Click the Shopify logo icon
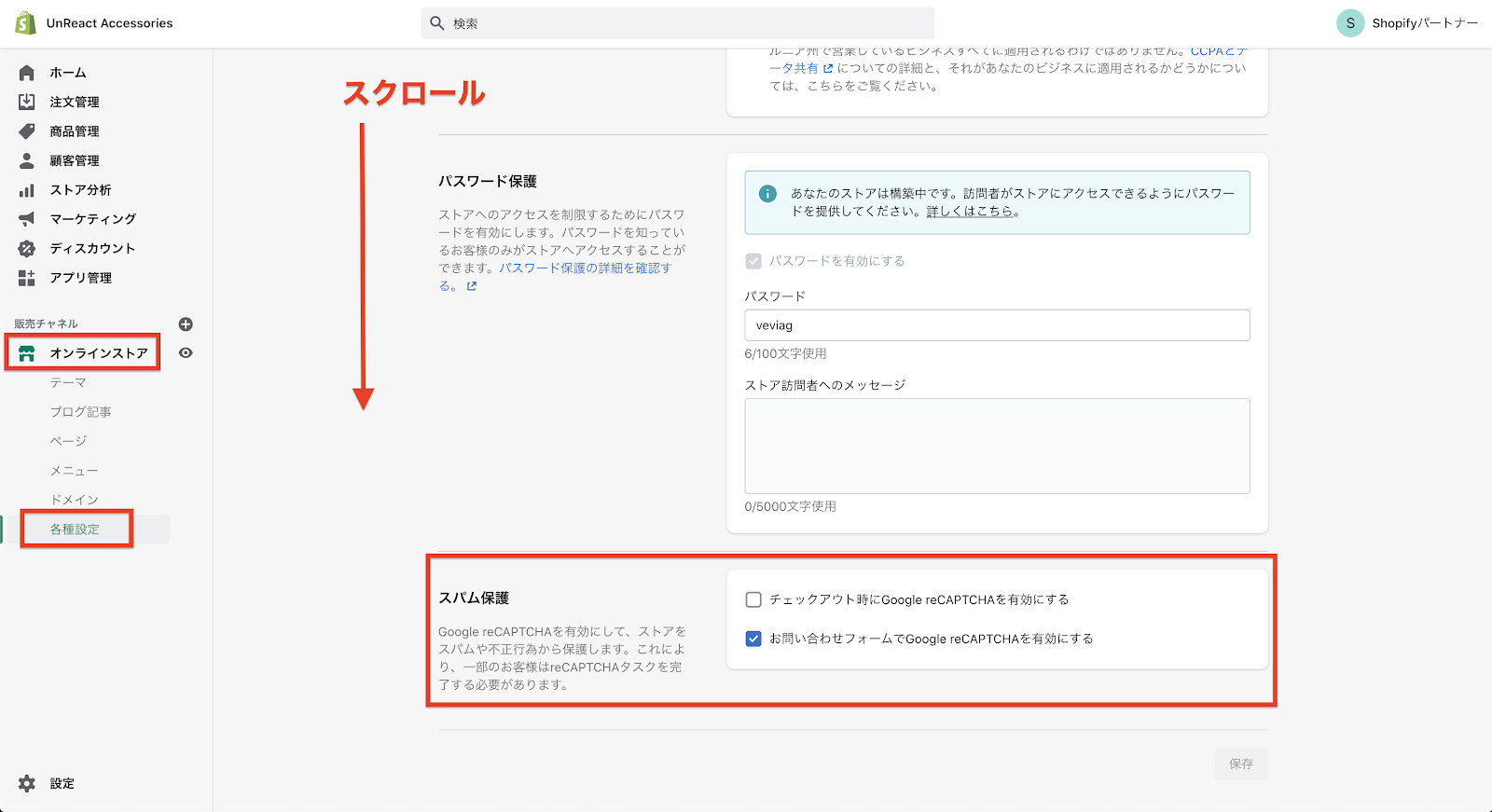The image size is (1492, 812). pos(25,23)
